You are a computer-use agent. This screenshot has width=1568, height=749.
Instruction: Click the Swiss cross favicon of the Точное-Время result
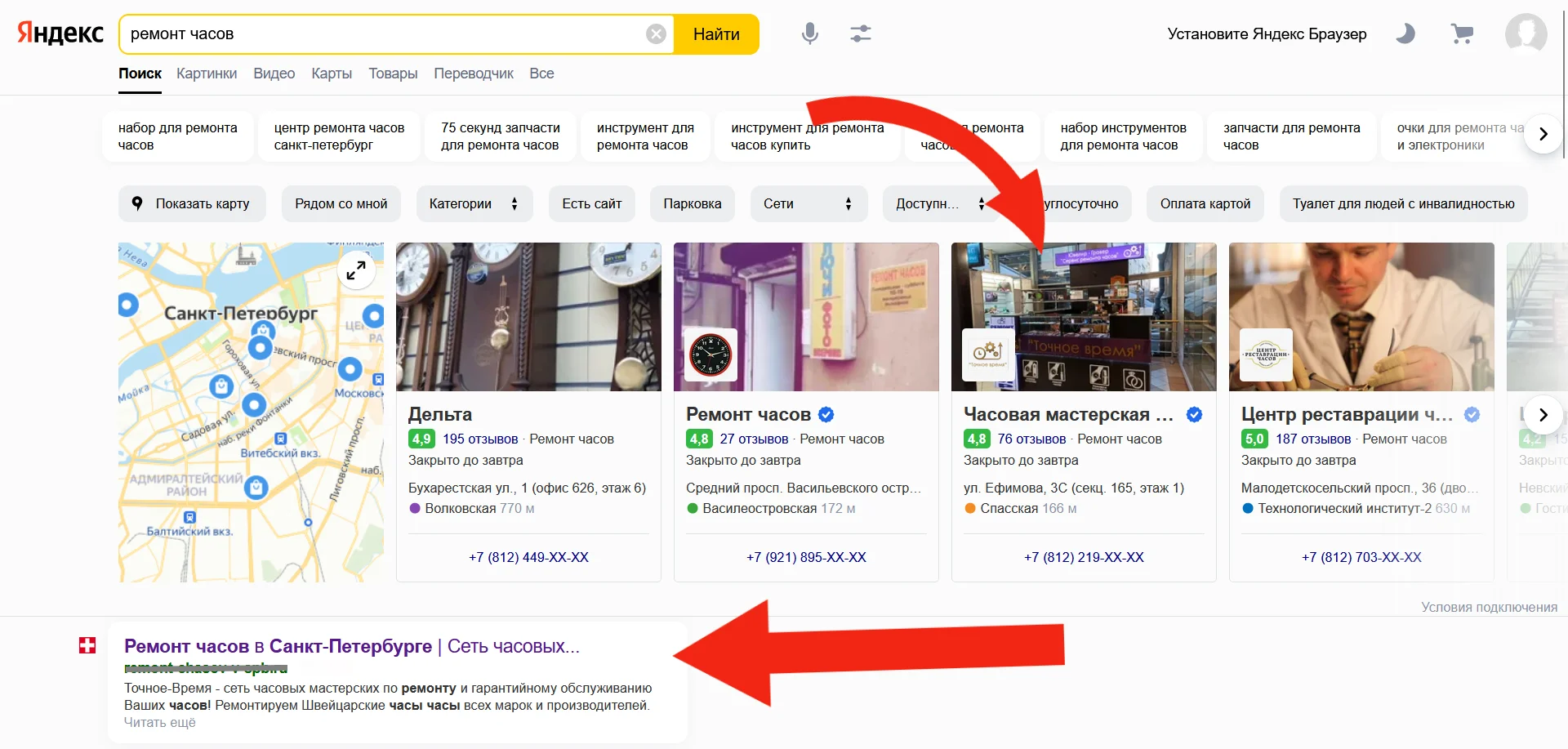click(x=87, y=646)
